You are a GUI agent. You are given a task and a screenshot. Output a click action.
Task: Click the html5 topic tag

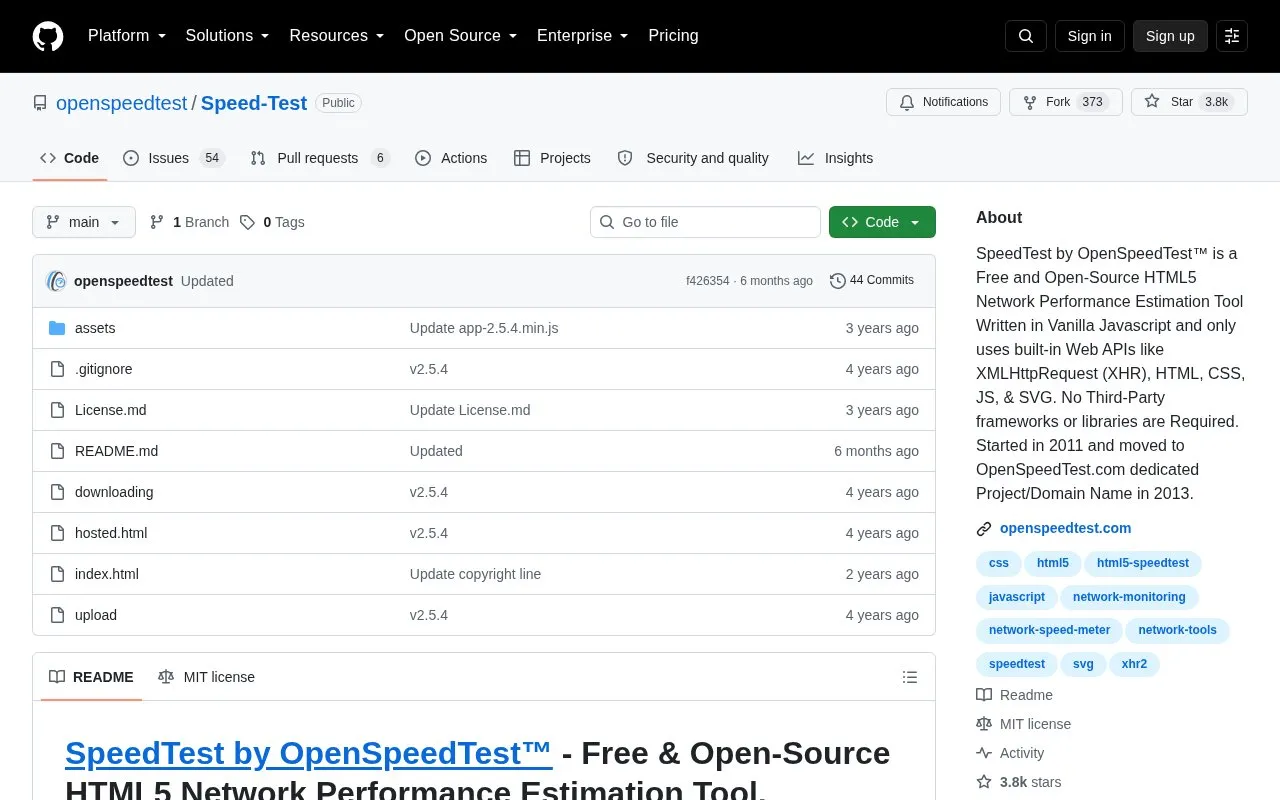click(x=1053, y=563)
